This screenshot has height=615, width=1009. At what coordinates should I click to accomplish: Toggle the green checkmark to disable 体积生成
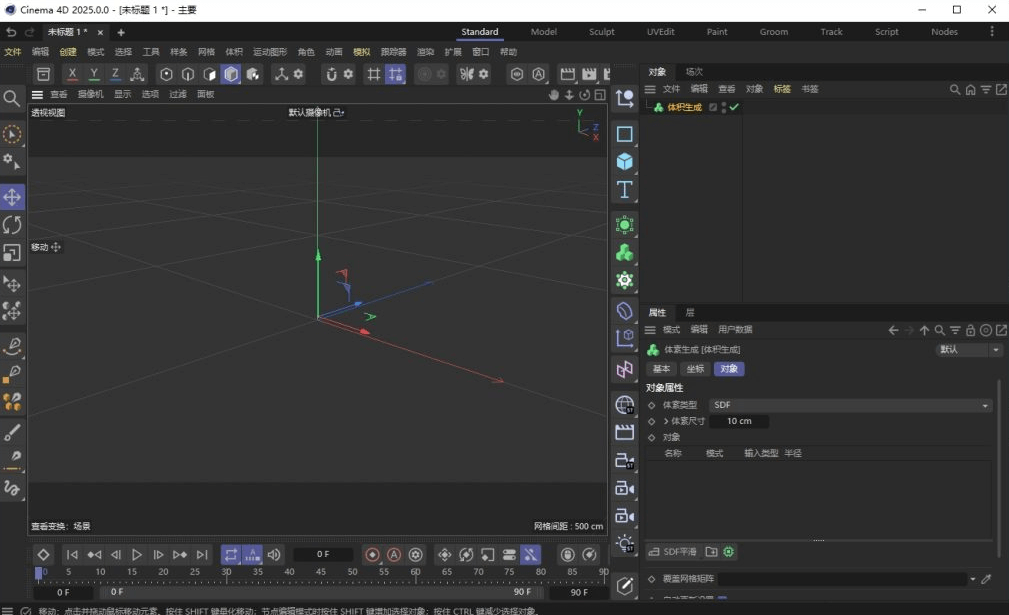(x=734, y=107)
